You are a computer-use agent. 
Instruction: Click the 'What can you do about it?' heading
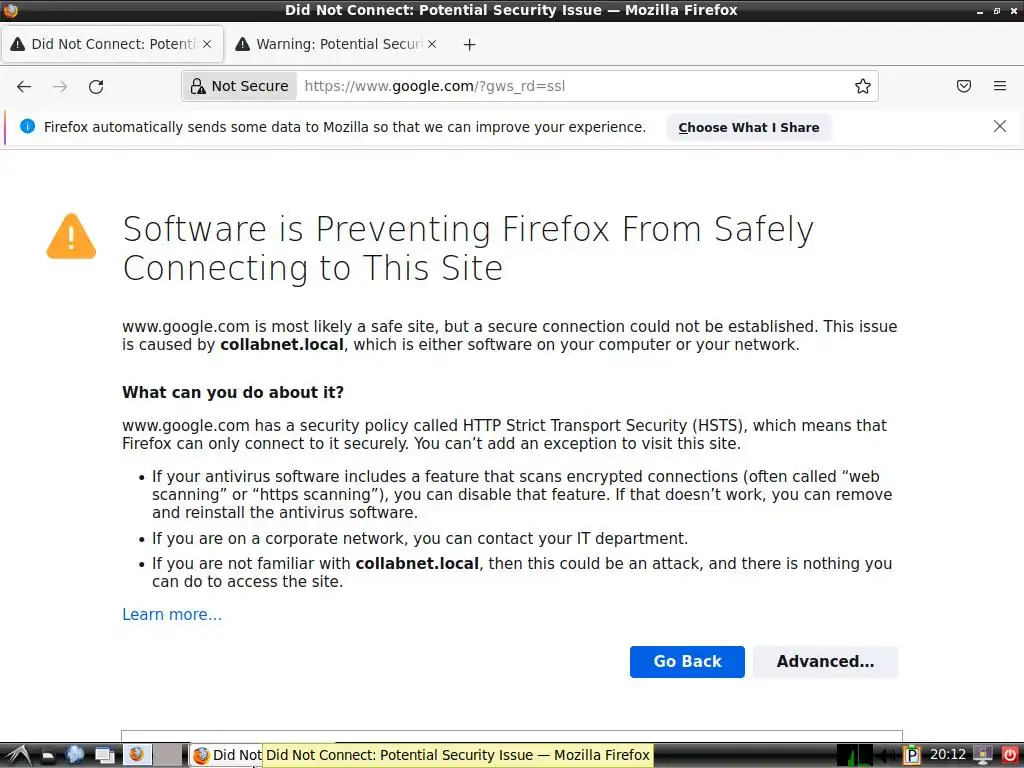click(233, 392)
